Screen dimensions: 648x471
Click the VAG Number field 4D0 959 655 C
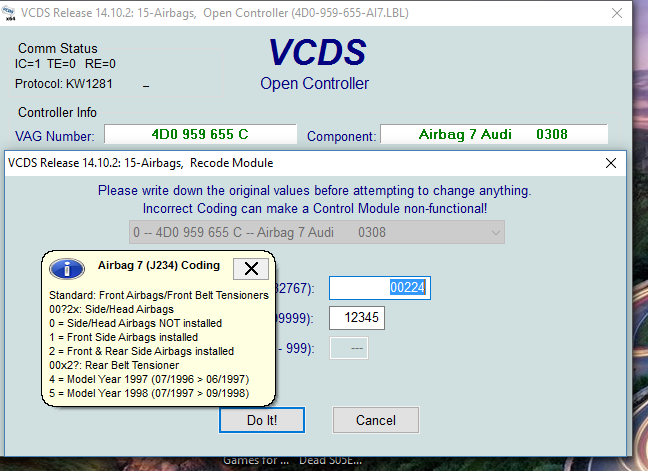[x=200, y=134]
